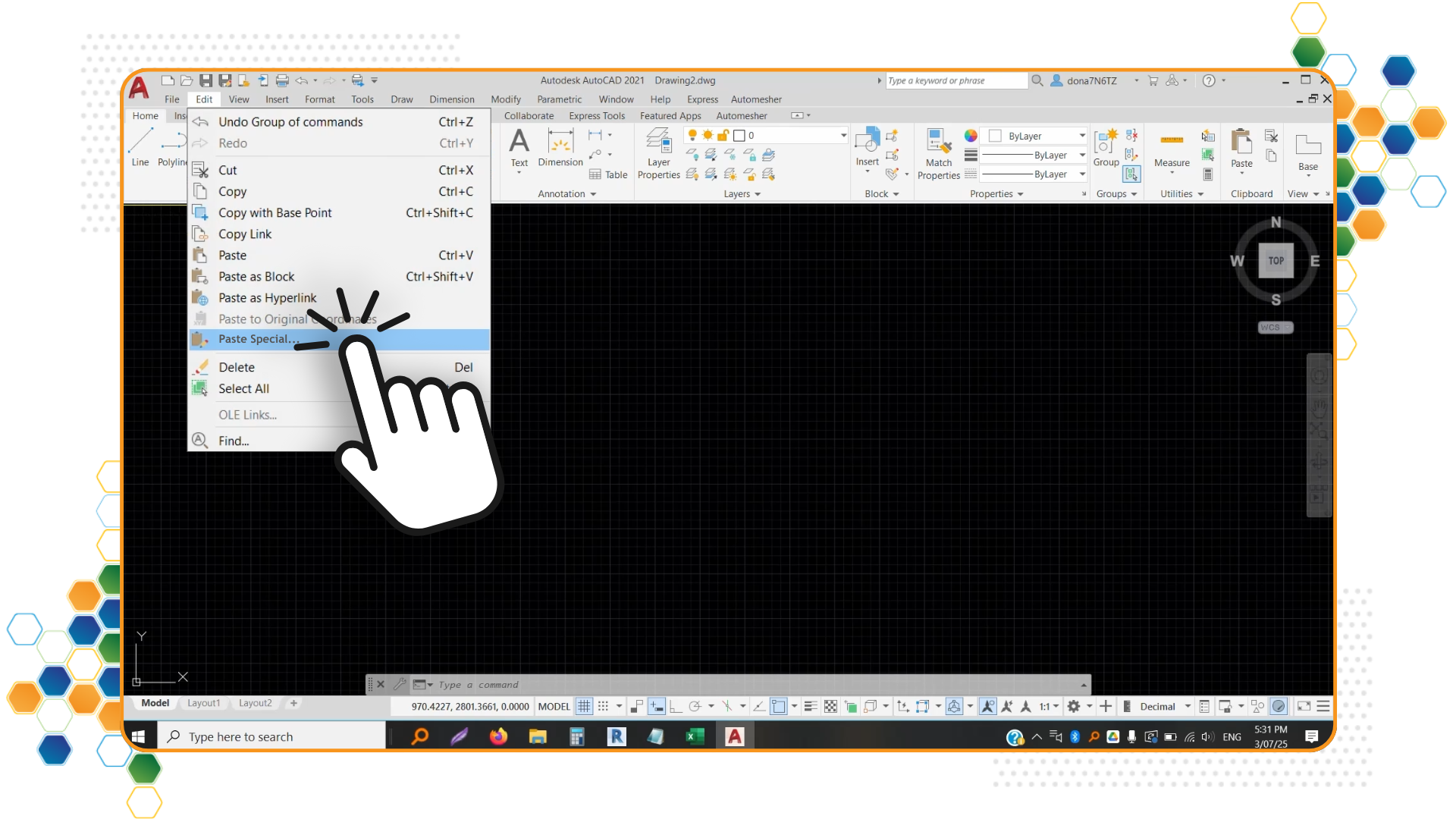Expand the Layers panel
The image size is (1456, 819).
click(x=742, y=194)
